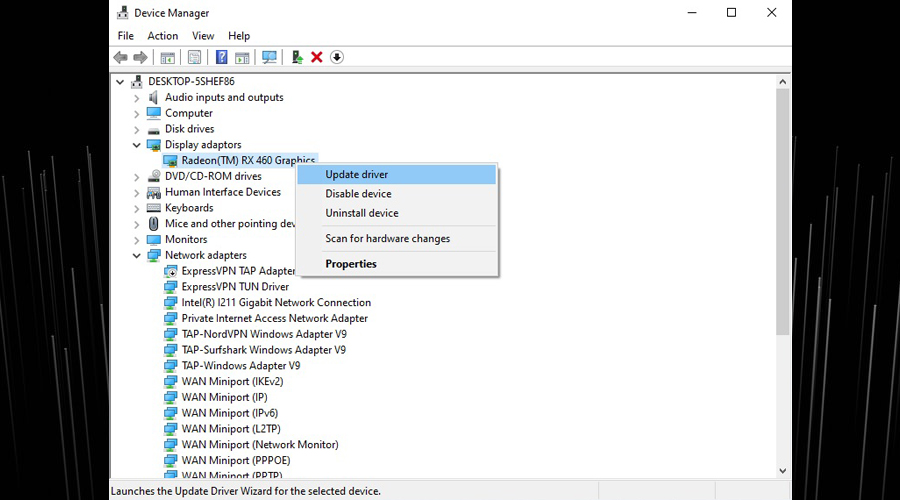Image resolution: width=900 pixels, height=500 pixels.
Task: Click the DVD/CD-ROM drives disc icon
Action: coord(153,176)
